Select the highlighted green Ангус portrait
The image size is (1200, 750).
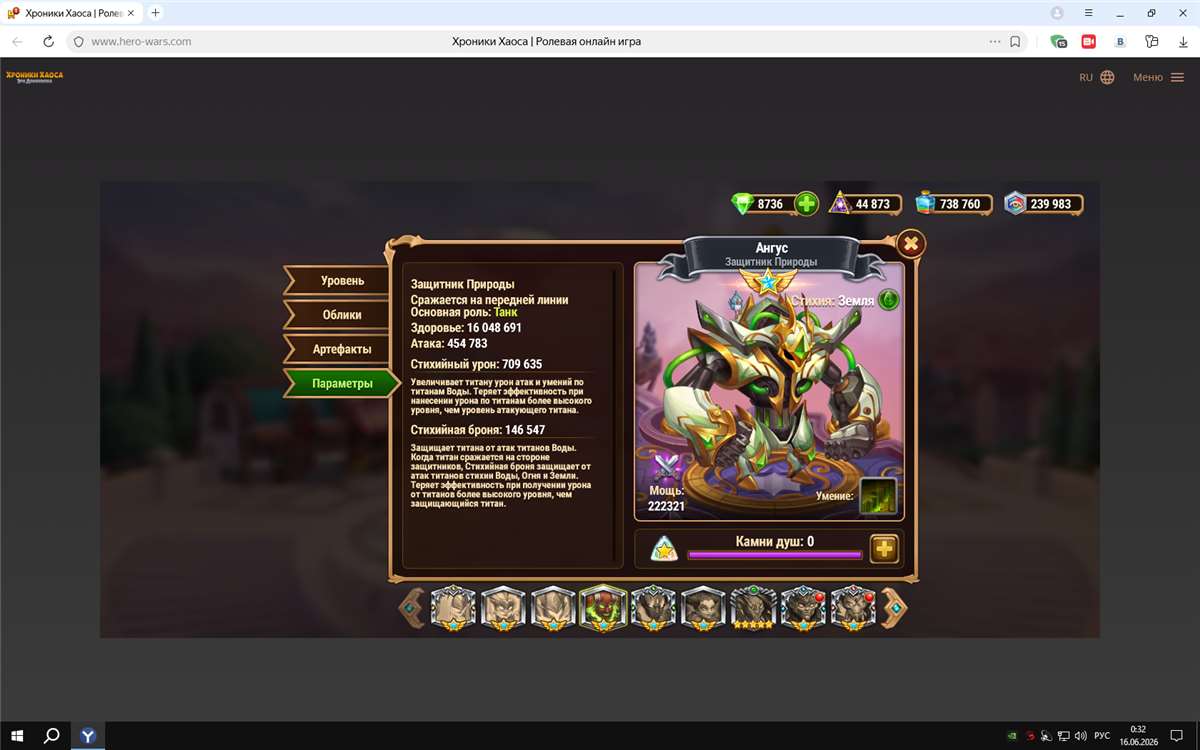coord(603,608)
